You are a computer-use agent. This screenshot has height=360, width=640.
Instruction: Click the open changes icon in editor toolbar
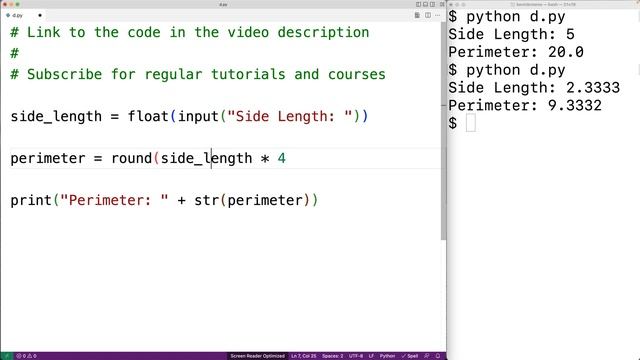(x=417, y=16)
